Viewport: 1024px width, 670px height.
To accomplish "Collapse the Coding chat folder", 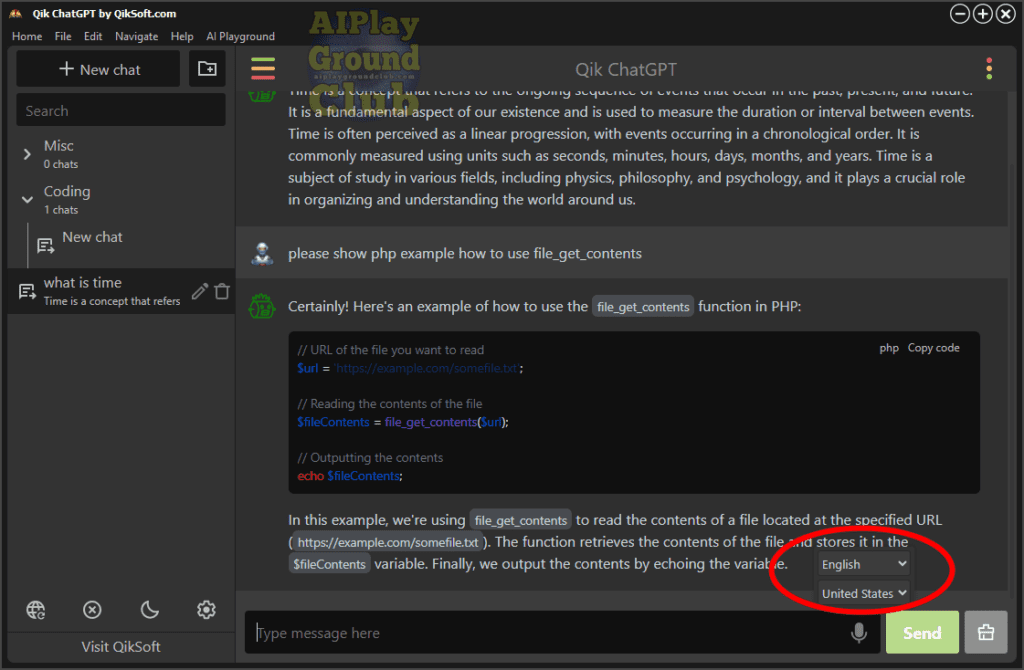I will click(x=27, y=200).
